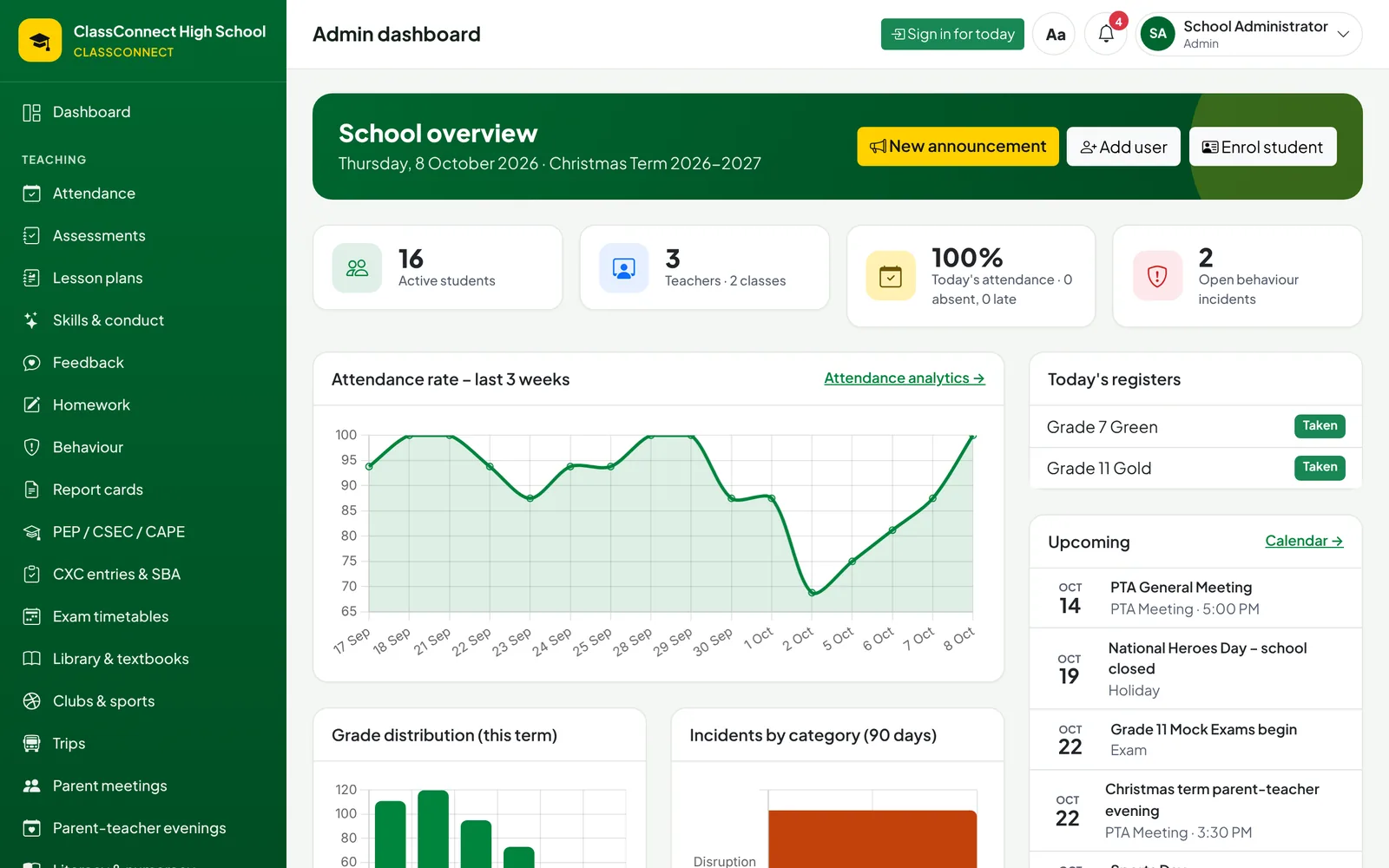
Task: Open Attendance in the sidebar
Action: click(143, 194)
